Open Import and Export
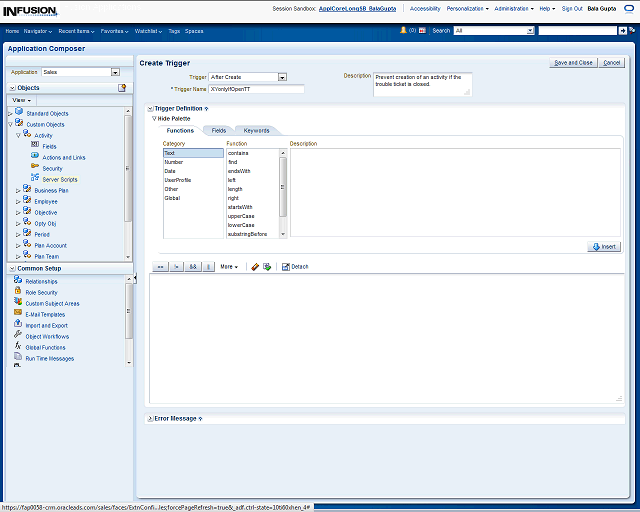 (46, 325)
